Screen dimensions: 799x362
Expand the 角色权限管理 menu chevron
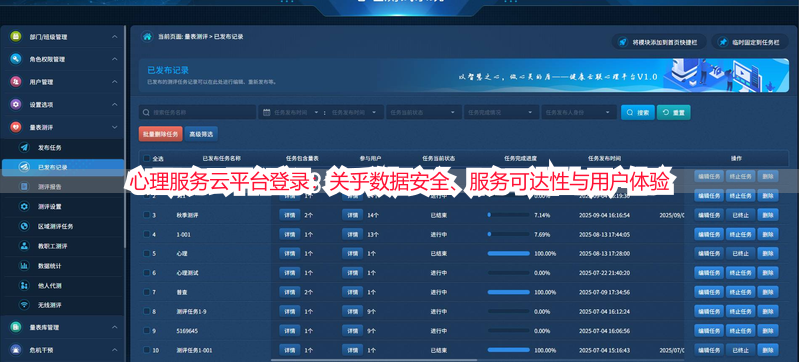click(x=115, y=59)
